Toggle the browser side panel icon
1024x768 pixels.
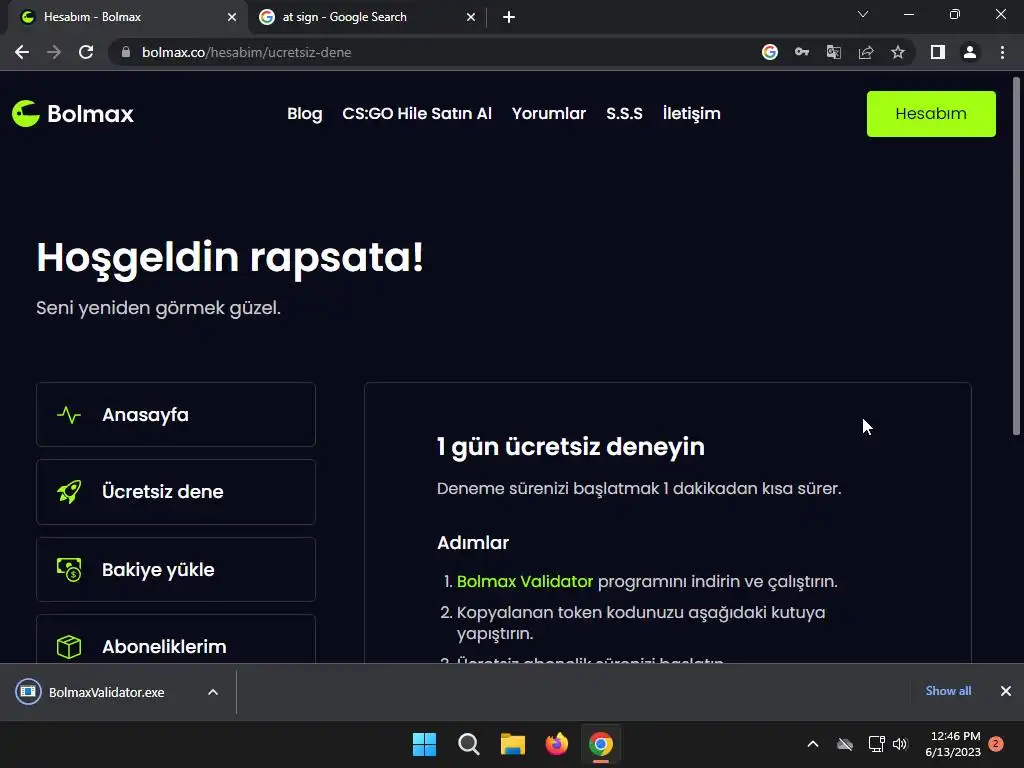pos(938,52)
